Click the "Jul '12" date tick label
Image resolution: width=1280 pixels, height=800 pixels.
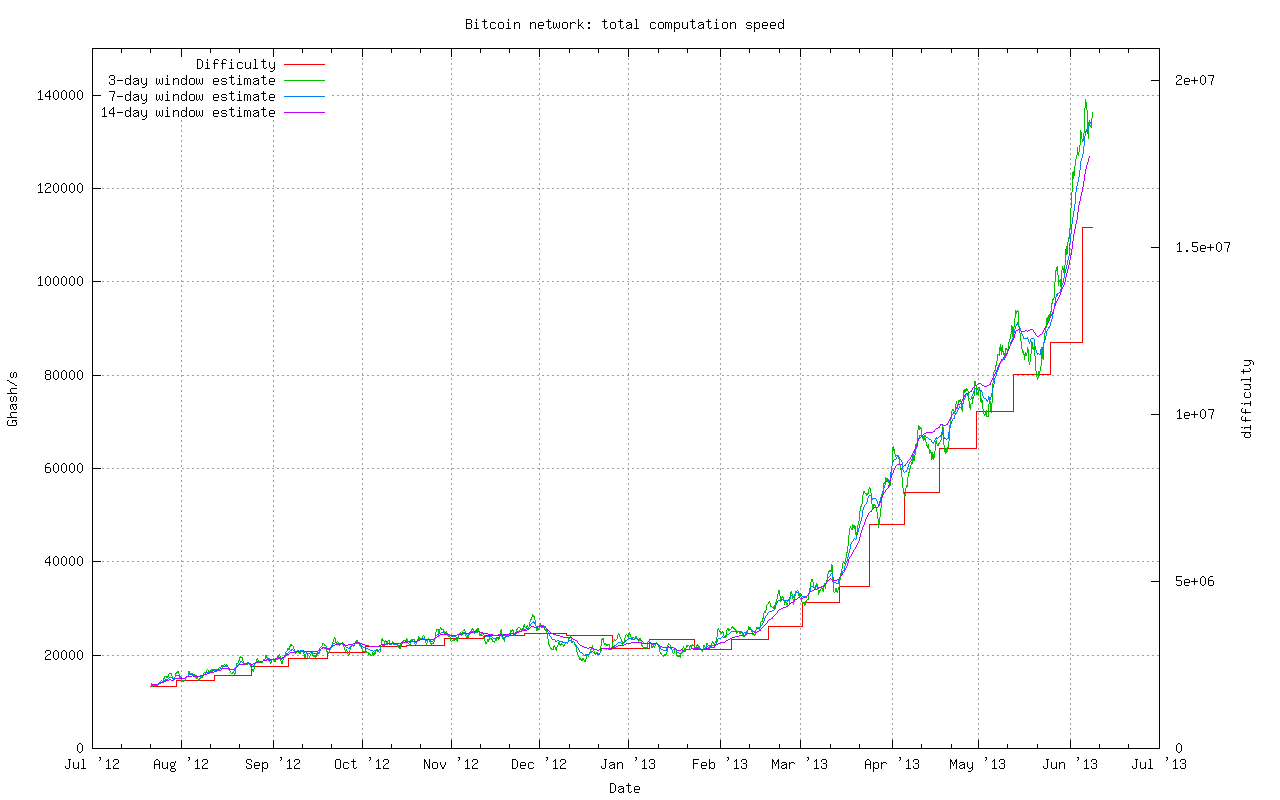click(92, 765)
